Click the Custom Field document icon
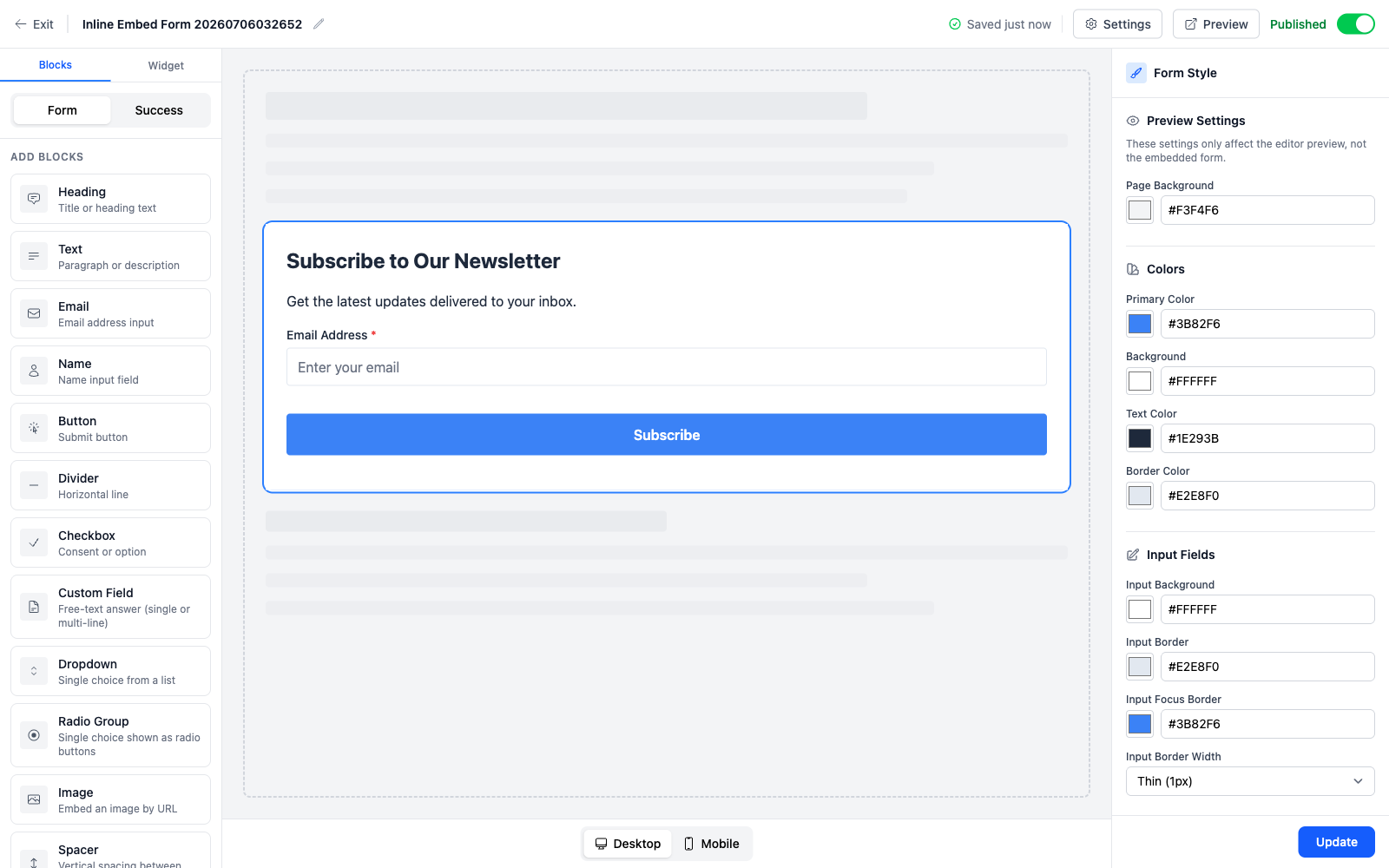The width and height of the screenshot is (1389, 868). (34, 607)
